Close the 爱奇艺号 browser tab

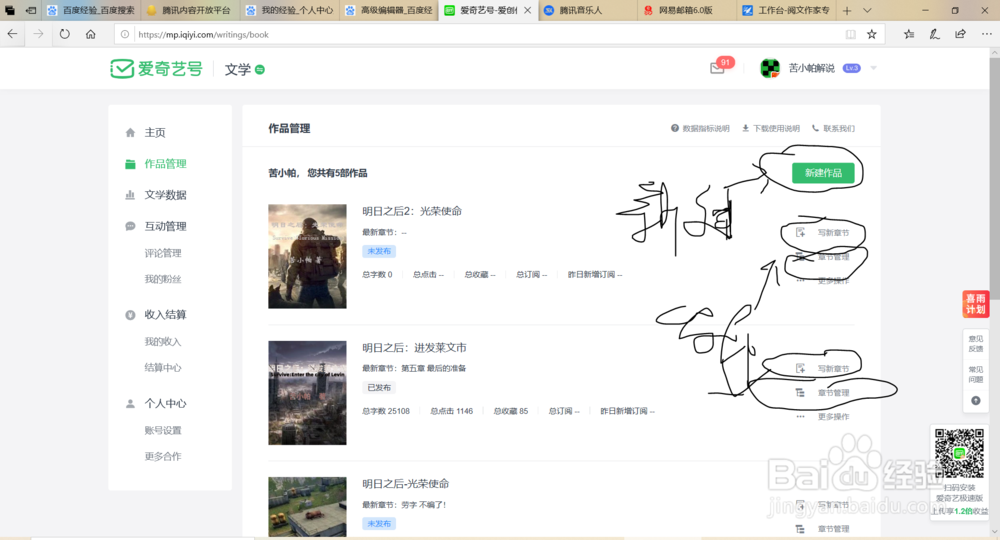[x=527, y=10]
